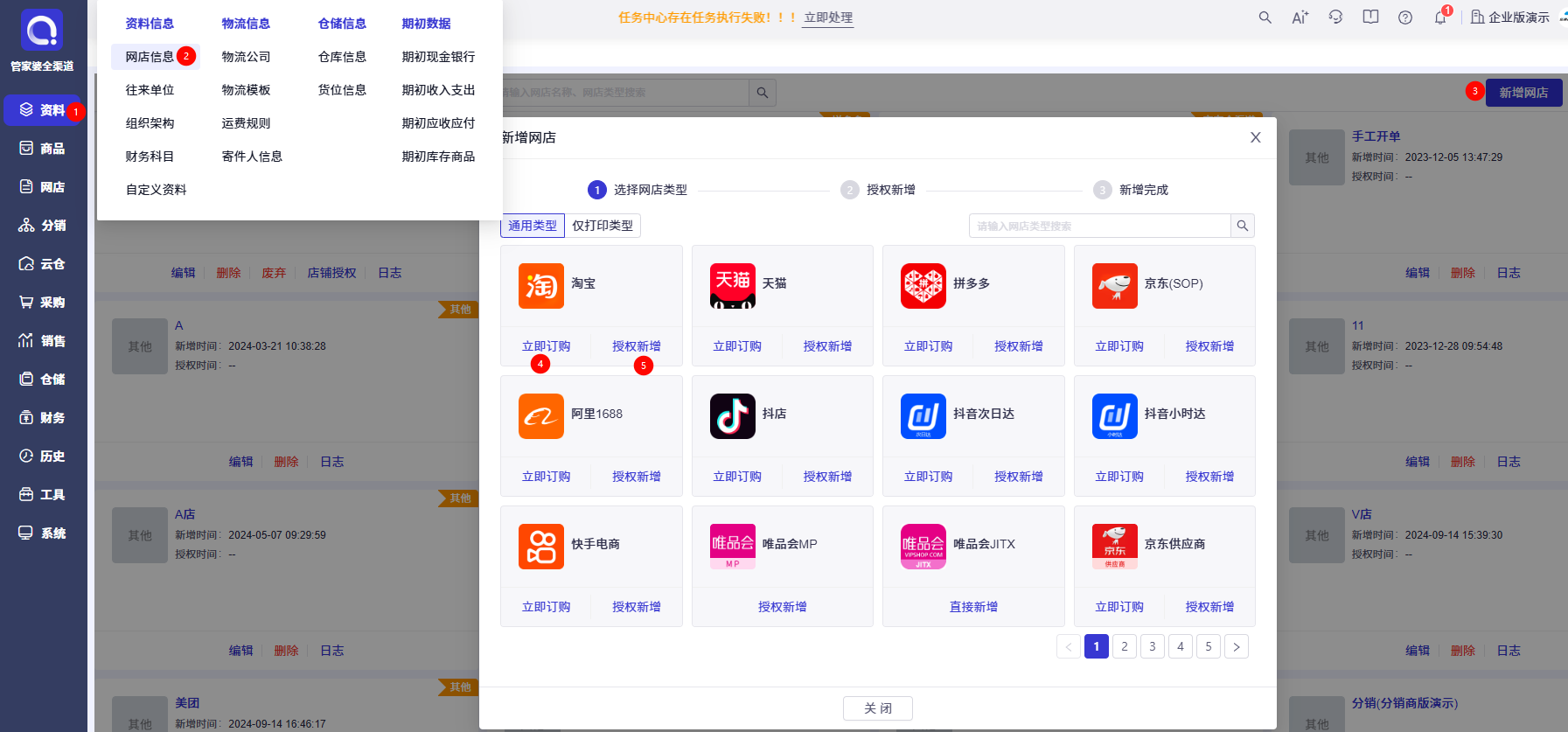Switch to 仅打印类型 tab

pyautogui.click(x=603, y=226)
